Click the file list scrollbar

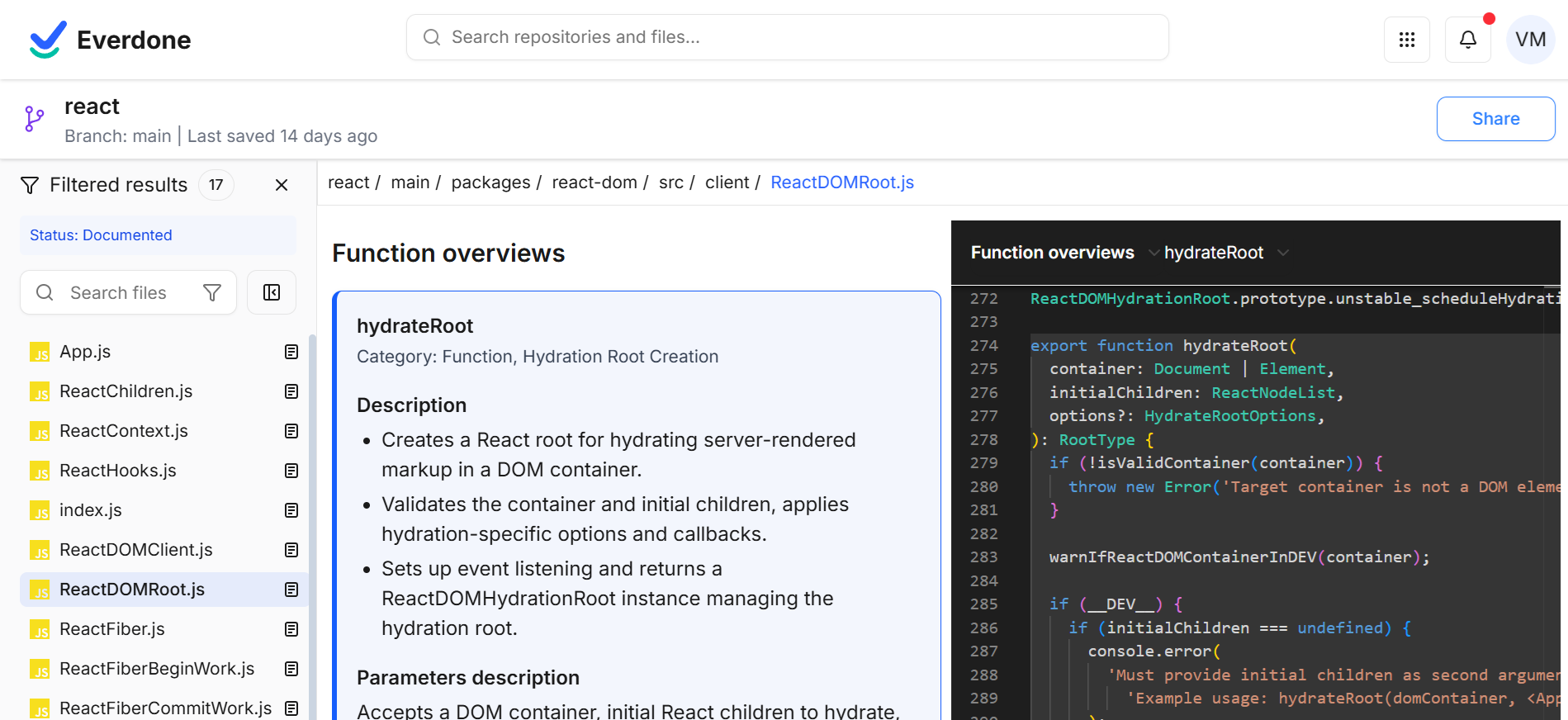[x=312, y=527]
